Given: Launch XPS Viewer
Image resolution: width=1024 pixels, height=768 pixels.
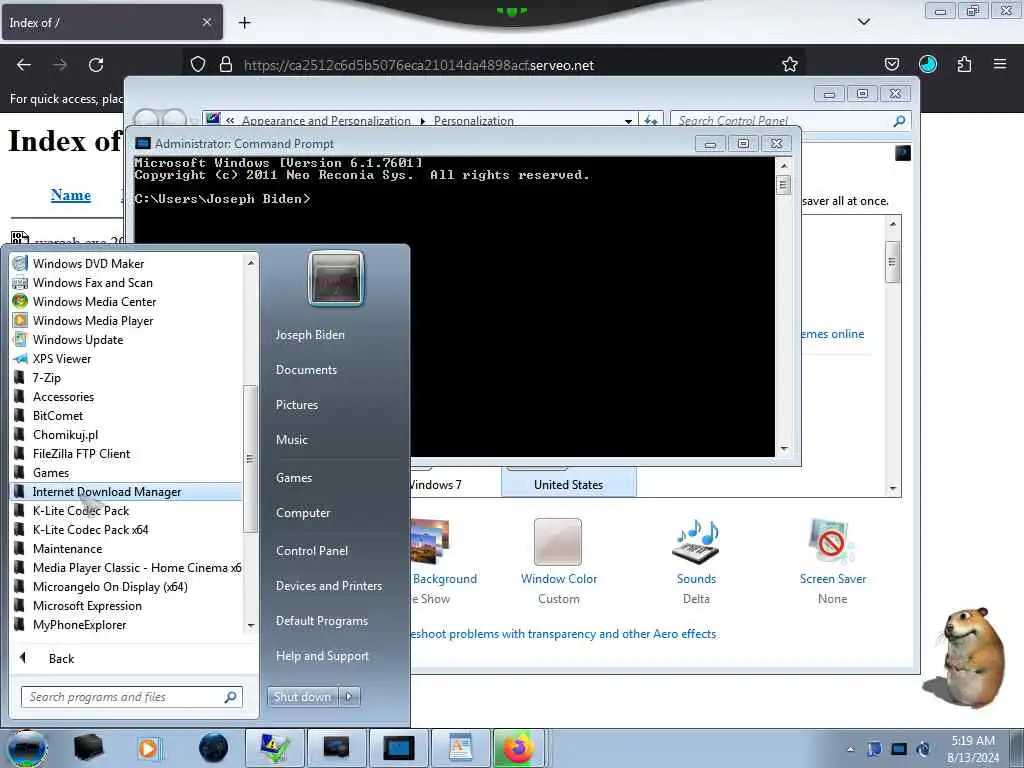Looking at the screenshot, I should tap(61, 359).
